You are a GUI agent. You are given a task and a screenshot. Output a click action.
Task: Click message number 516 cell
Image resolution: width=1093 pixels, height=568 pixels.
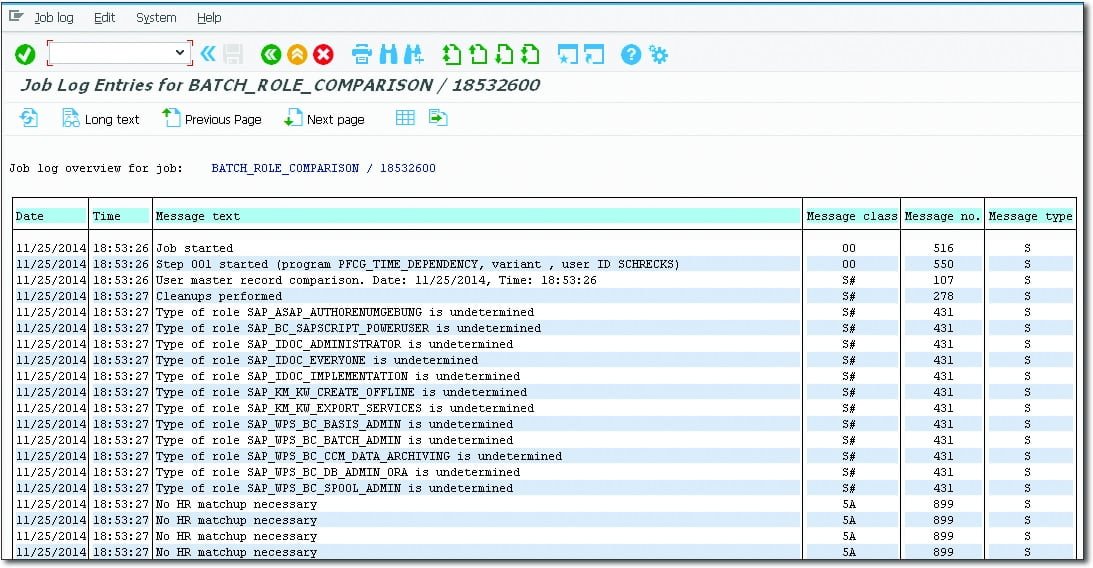pyautogui.click(x=943, y=248)
